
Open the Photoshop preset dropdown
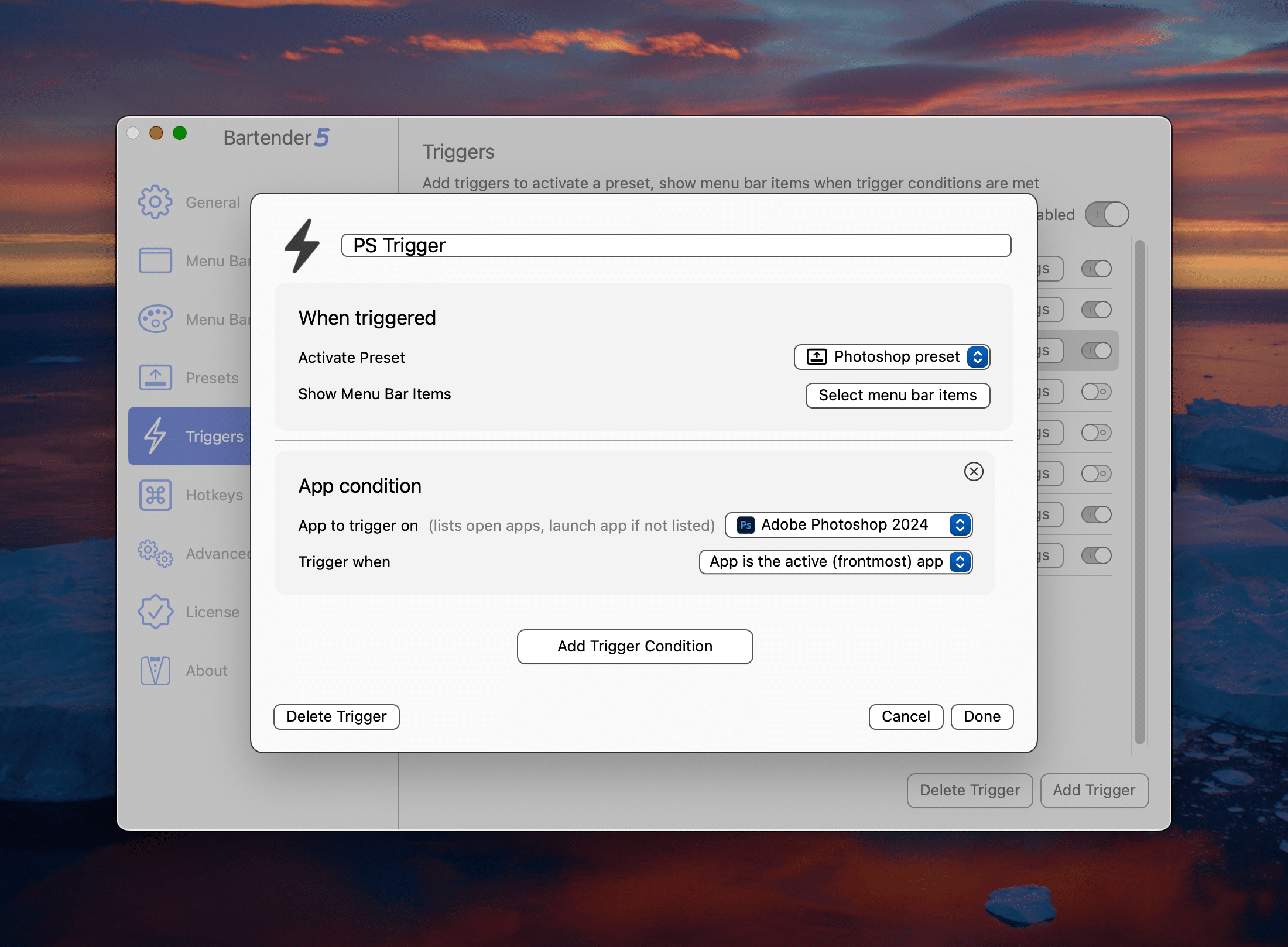(x=892, y=357)
